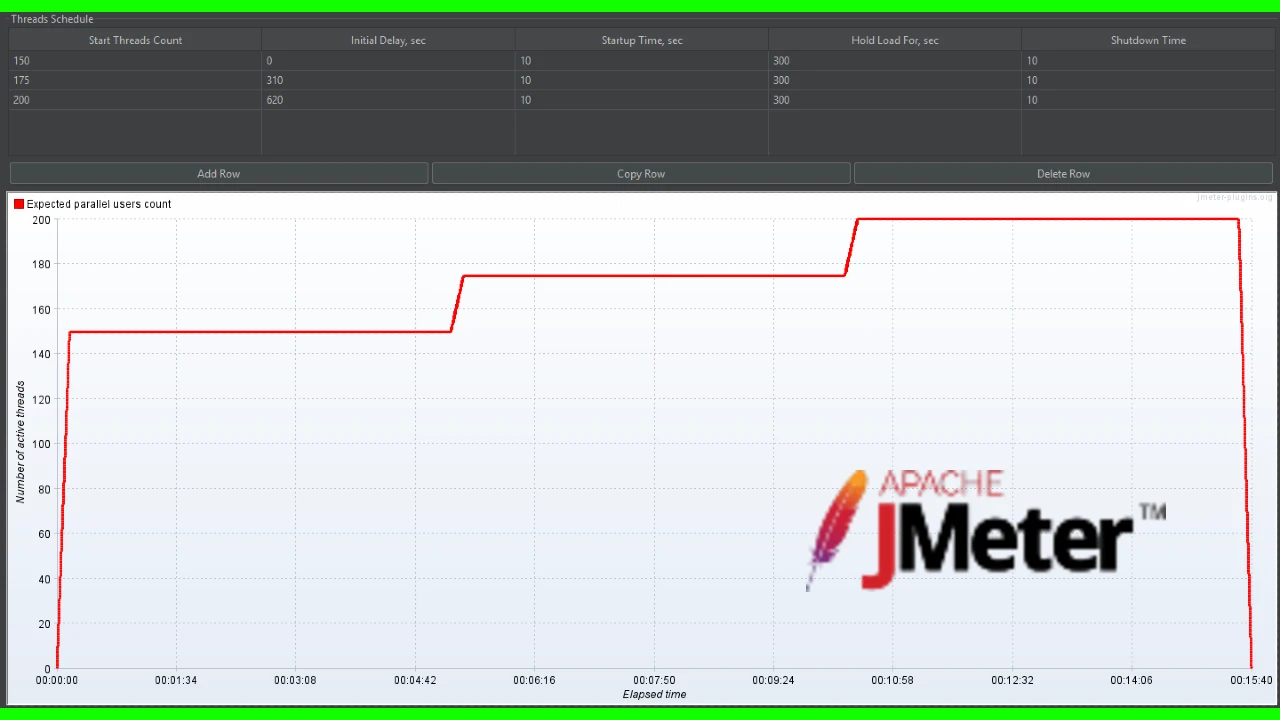Click the 100 value on the threads axis
The width and height of the screenshot is (1280, 720).
[x=41, y=444]
